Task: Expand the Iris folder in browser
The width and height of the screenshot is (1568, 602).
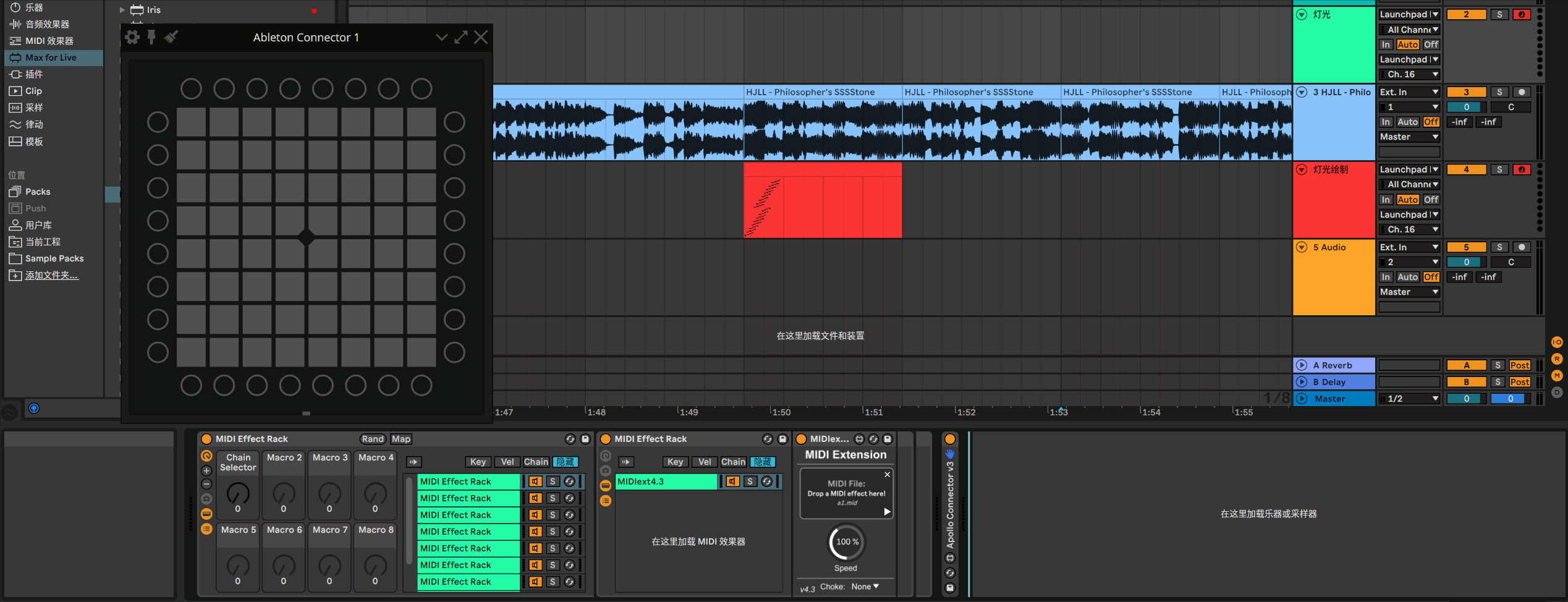Action: click(122, 10)
